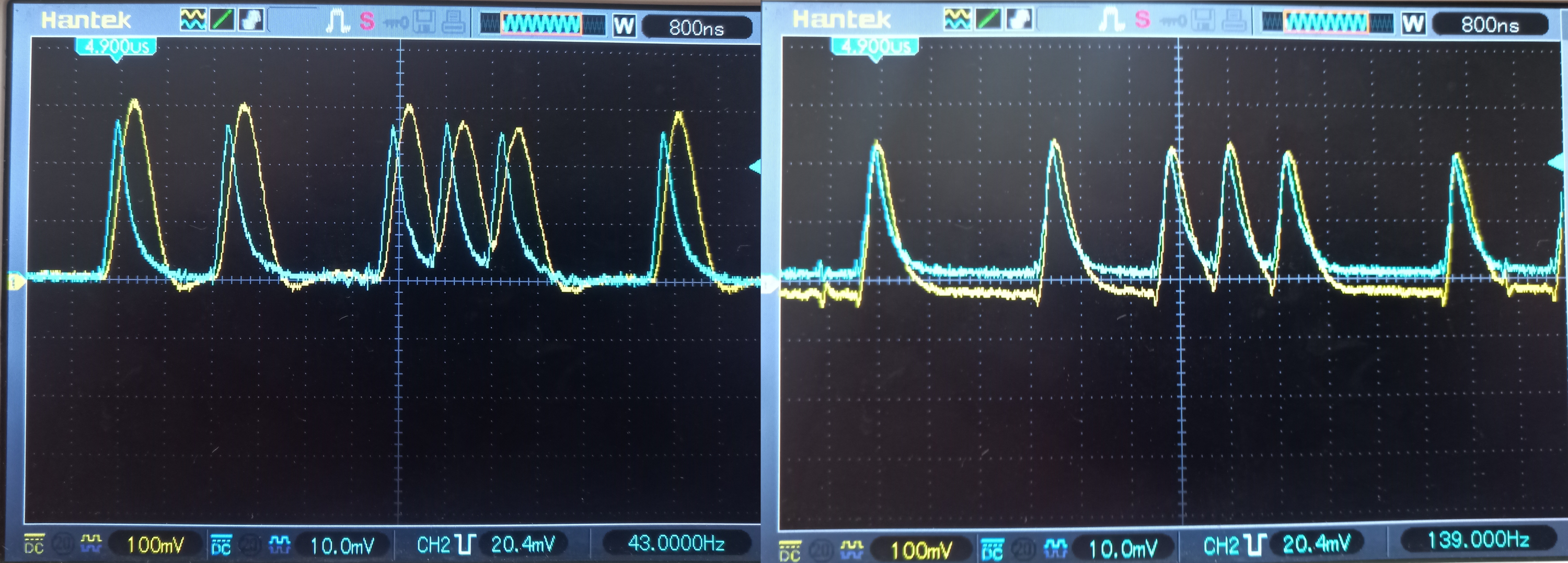Viewport: 1568px width, 563px height.
Task: Click the CH2 trigger source label on right scope
Action: coord(1221,546)
